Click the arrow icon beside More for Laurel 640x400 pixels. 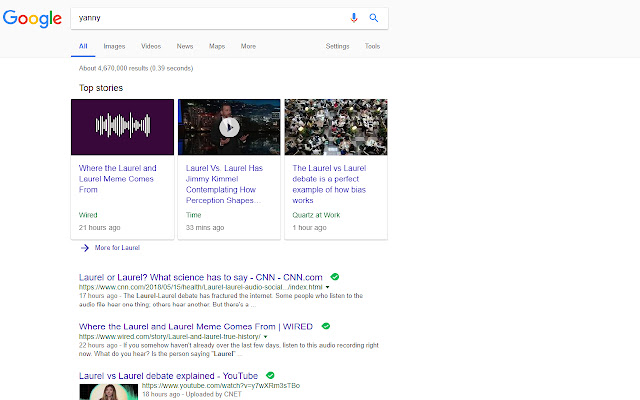[x=84, y=248]
